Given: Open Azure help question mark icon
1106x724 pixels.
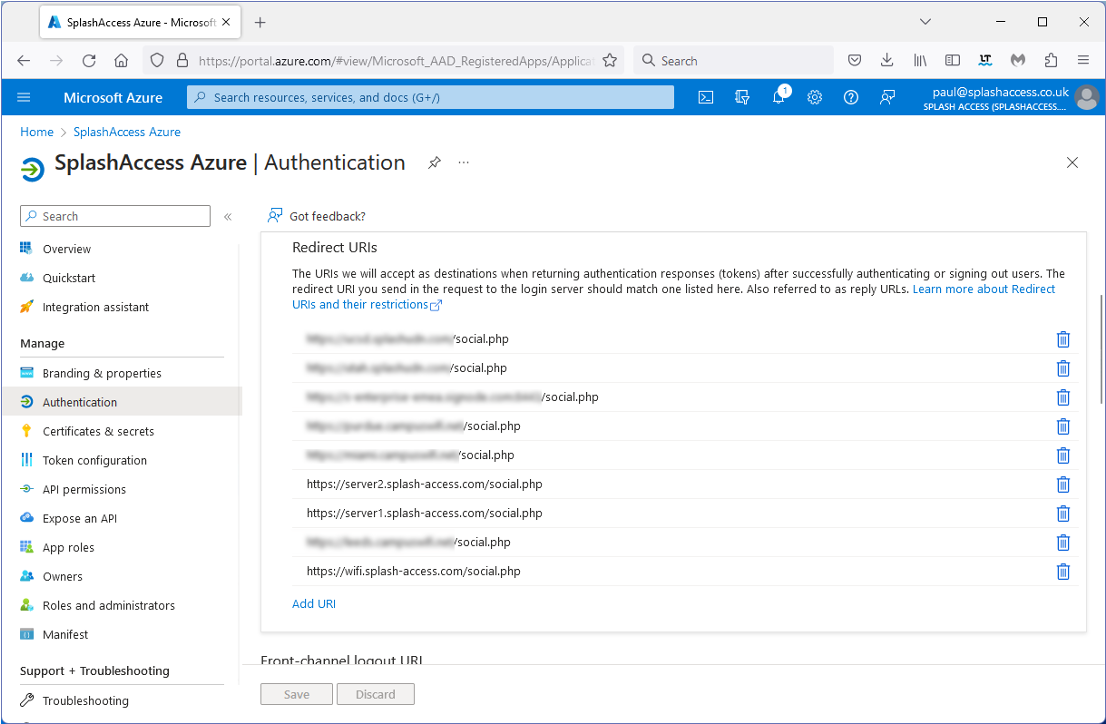Looking at the screenshot, I should (x=851, y=97).
